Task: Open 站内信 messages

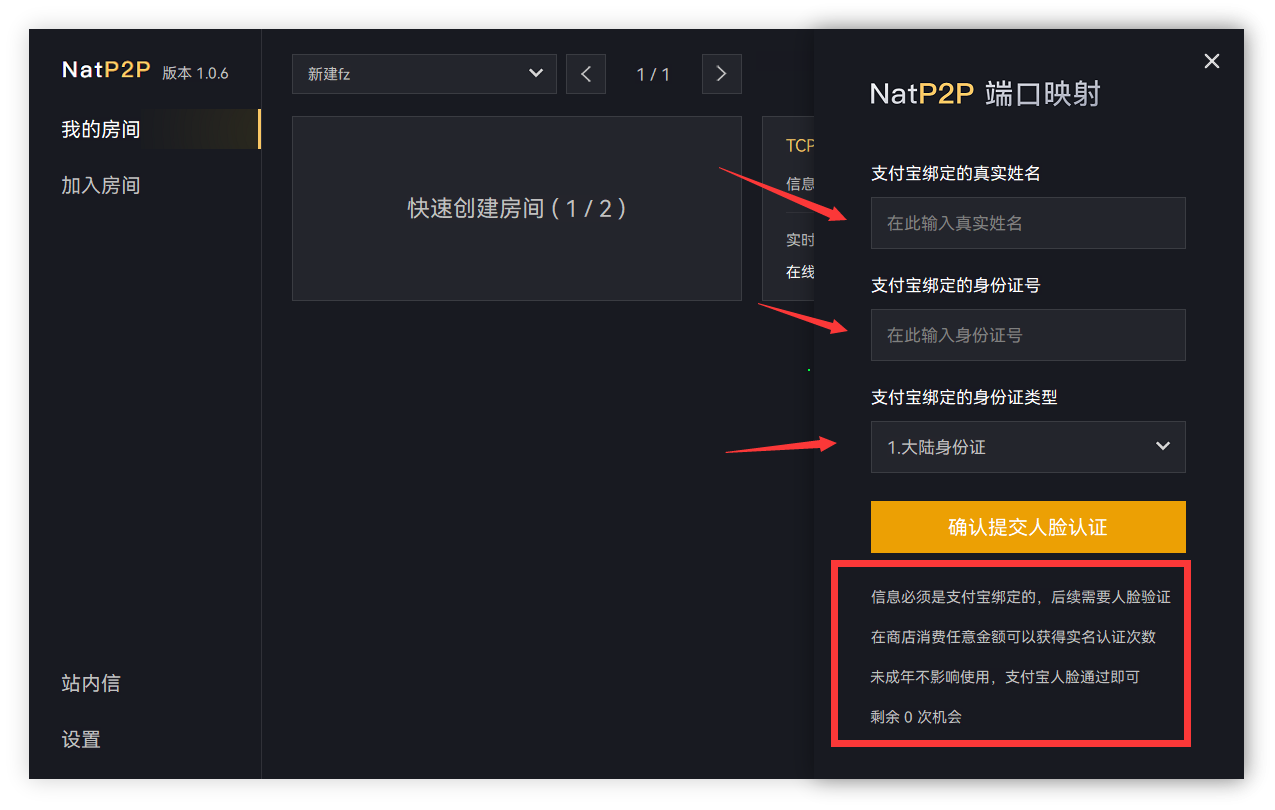Action: [x=91, y=683]
